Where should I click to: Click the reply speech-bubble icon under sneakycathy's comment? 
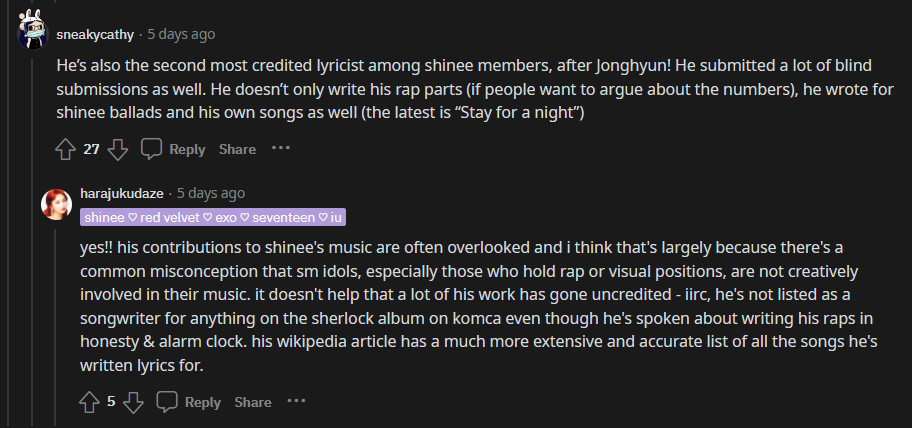[152, 149]
